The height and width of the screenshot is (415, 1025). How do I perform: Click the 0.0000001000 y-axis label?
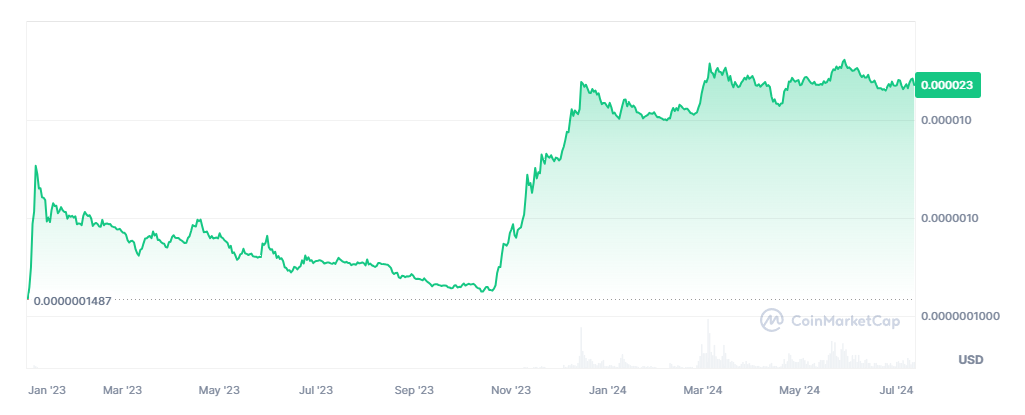tap(961, 316)
